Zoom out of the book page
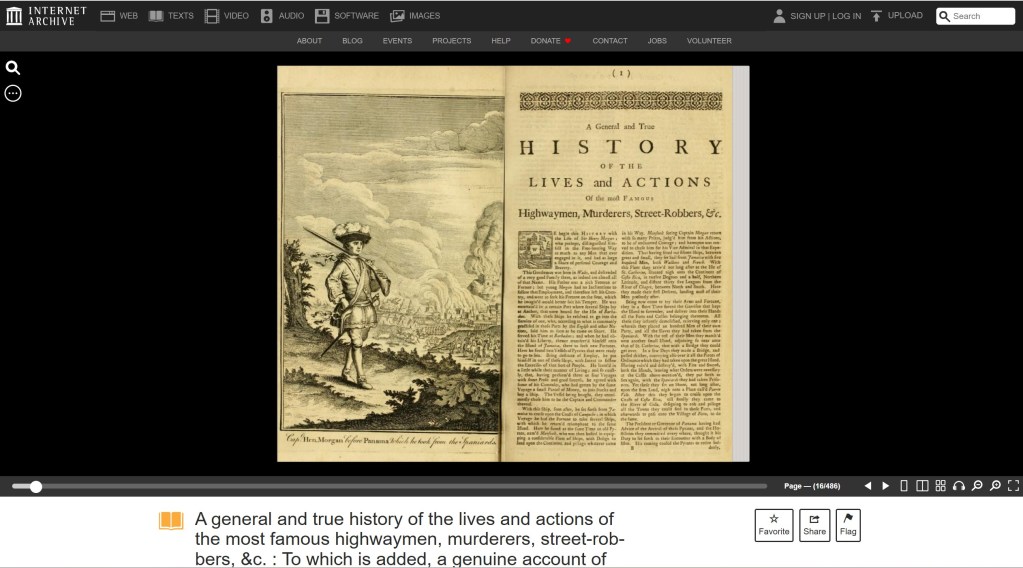The width and height of the screenshot is (1023, 568). pyautogui.click(x=977, y=486)
